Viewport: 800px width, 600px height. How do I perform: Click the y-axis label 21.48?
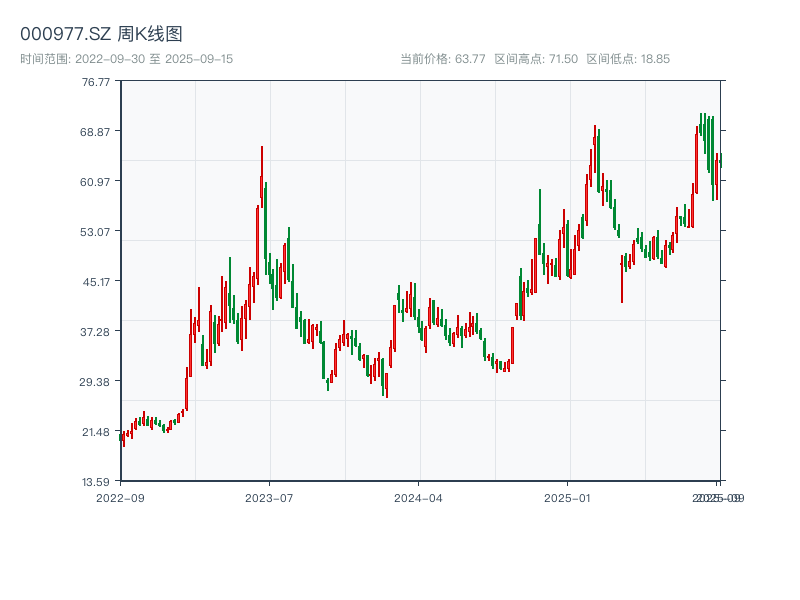click(96, 432)
